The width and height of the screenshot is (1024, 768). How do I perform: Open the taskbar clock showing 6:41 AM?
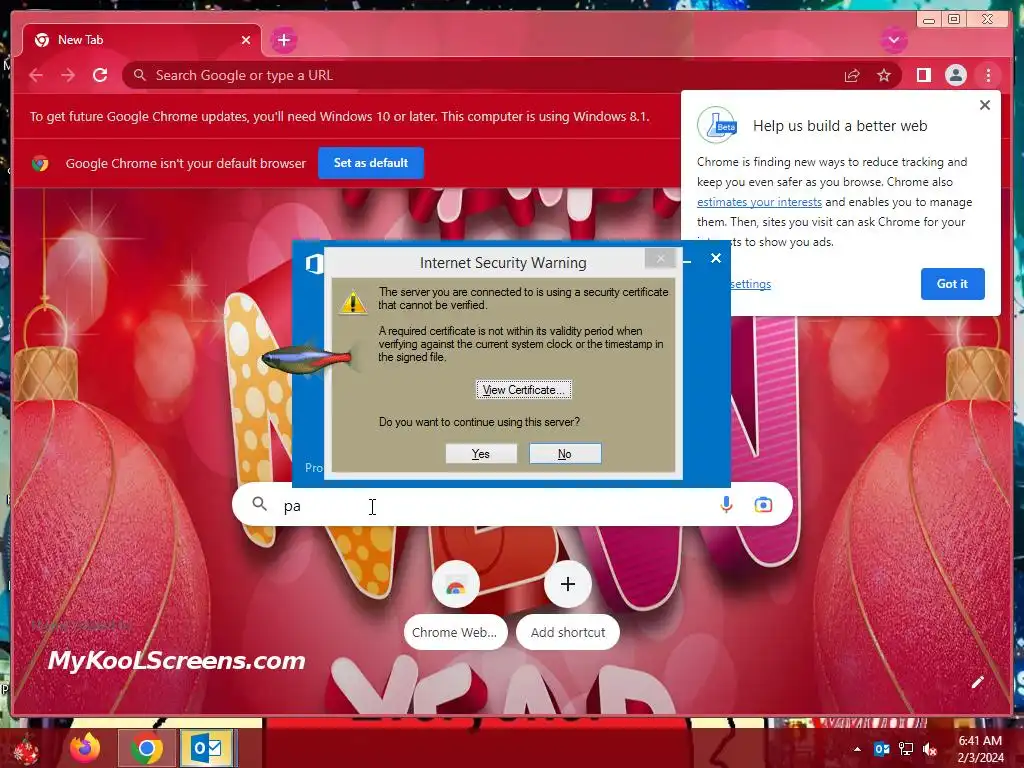coord(980,749)
